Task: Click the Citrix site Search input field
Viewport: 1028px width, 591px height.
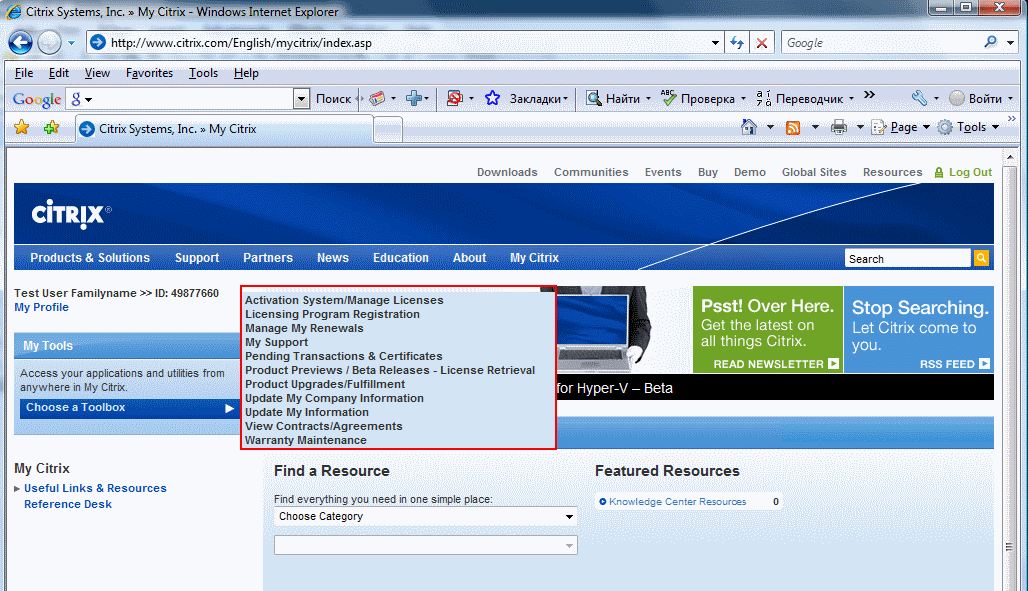Action: click(906, 259)
